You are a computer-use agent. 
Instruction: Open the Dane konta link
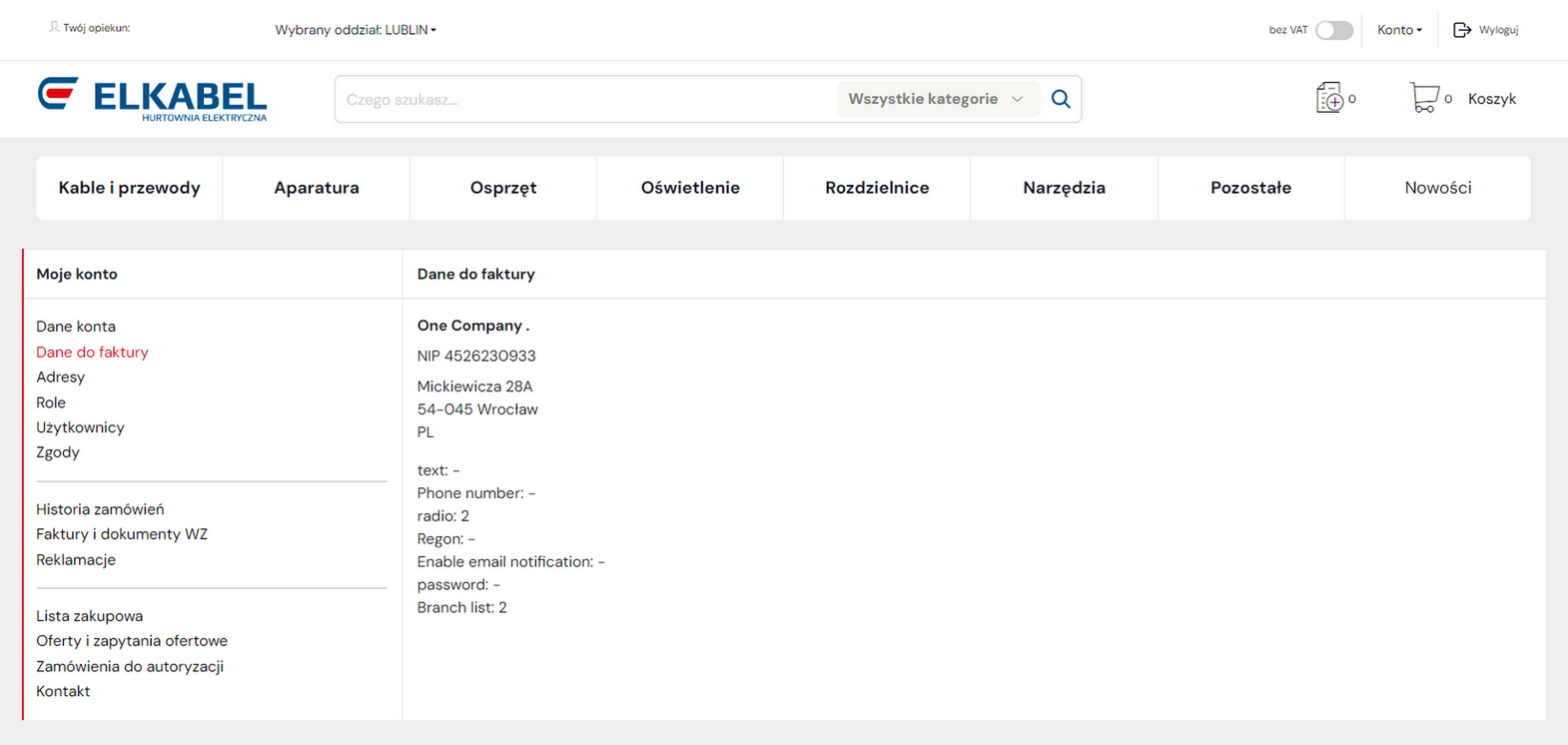[x=76, y=327]
